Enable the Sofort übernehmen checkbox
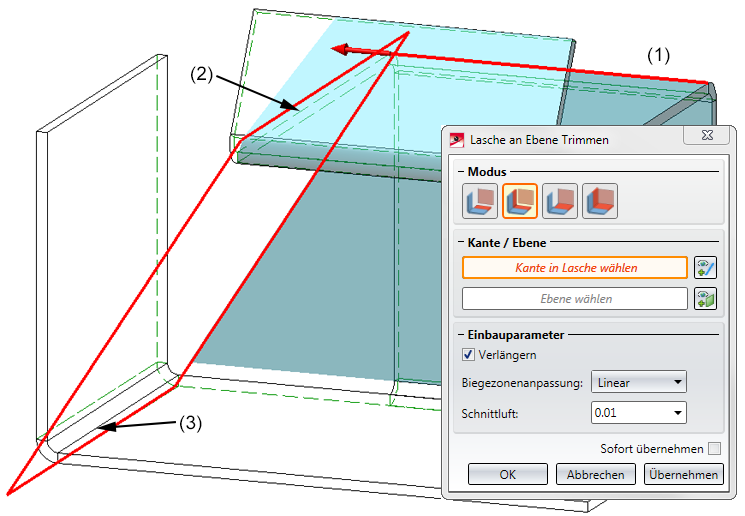Image resolution: width=745 pixels, height=516 pixels. (x=714, y=449)
